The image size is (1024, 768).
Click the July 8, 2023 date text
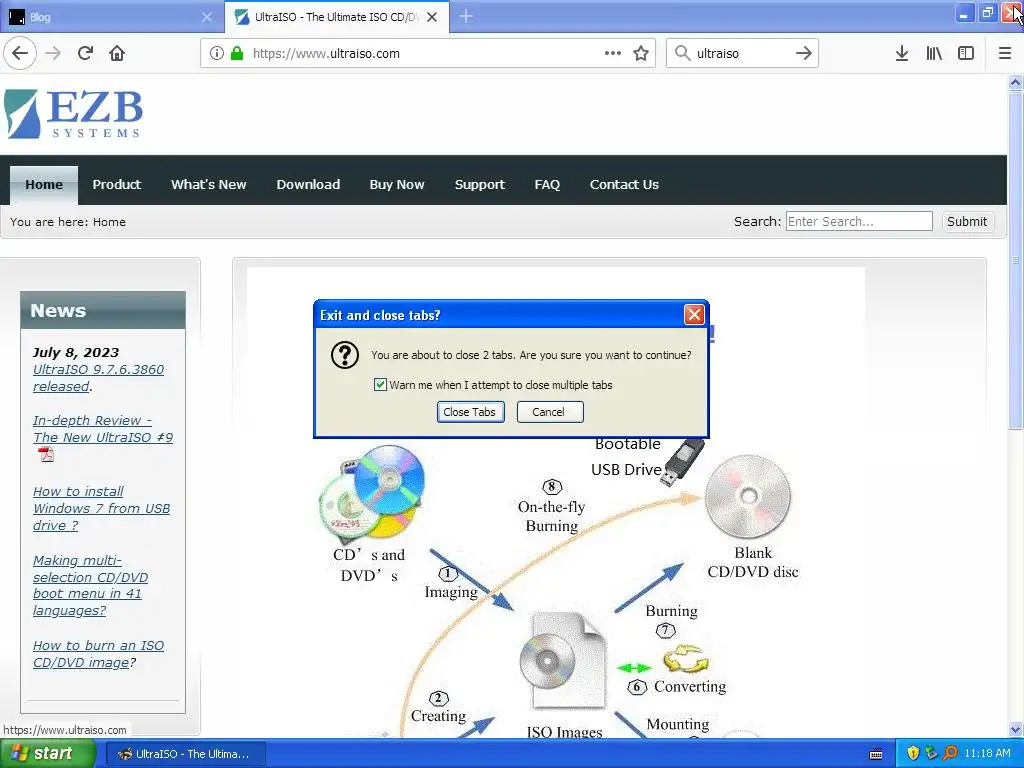coord(76,353)
